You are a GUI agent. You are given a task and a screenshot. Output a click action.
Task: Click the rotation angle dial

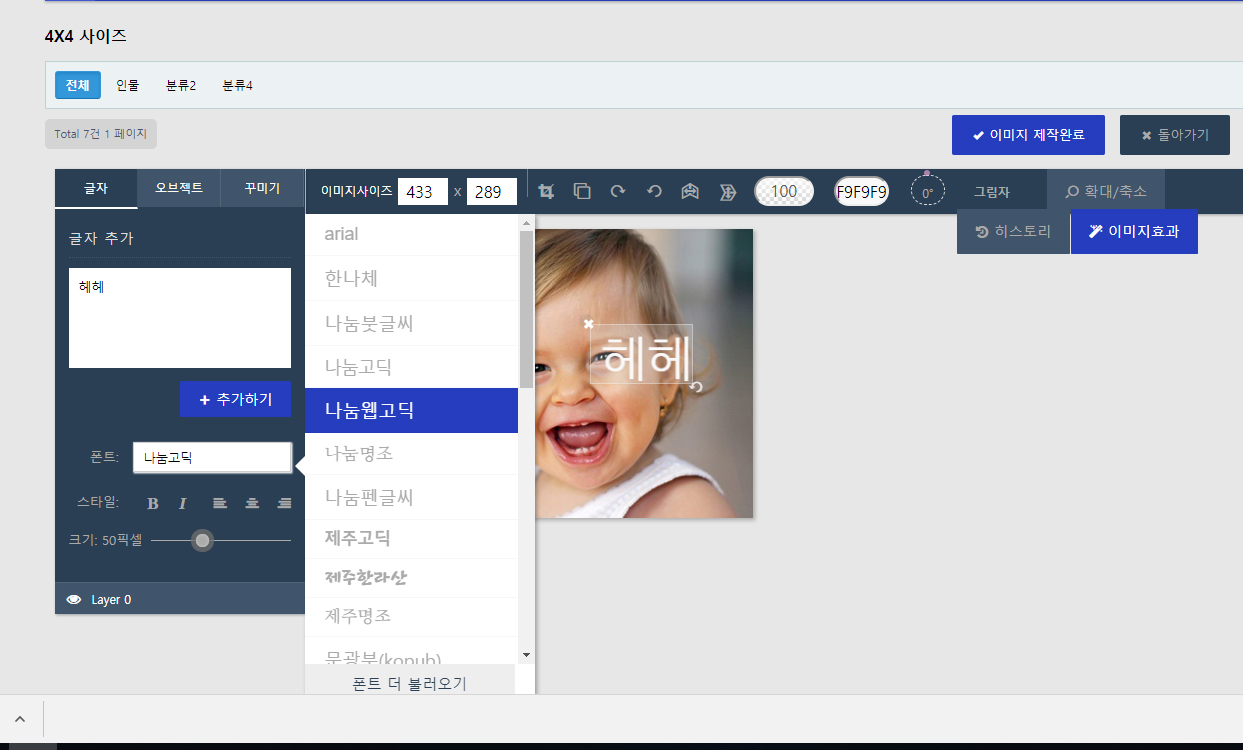(x=928, y=191)
